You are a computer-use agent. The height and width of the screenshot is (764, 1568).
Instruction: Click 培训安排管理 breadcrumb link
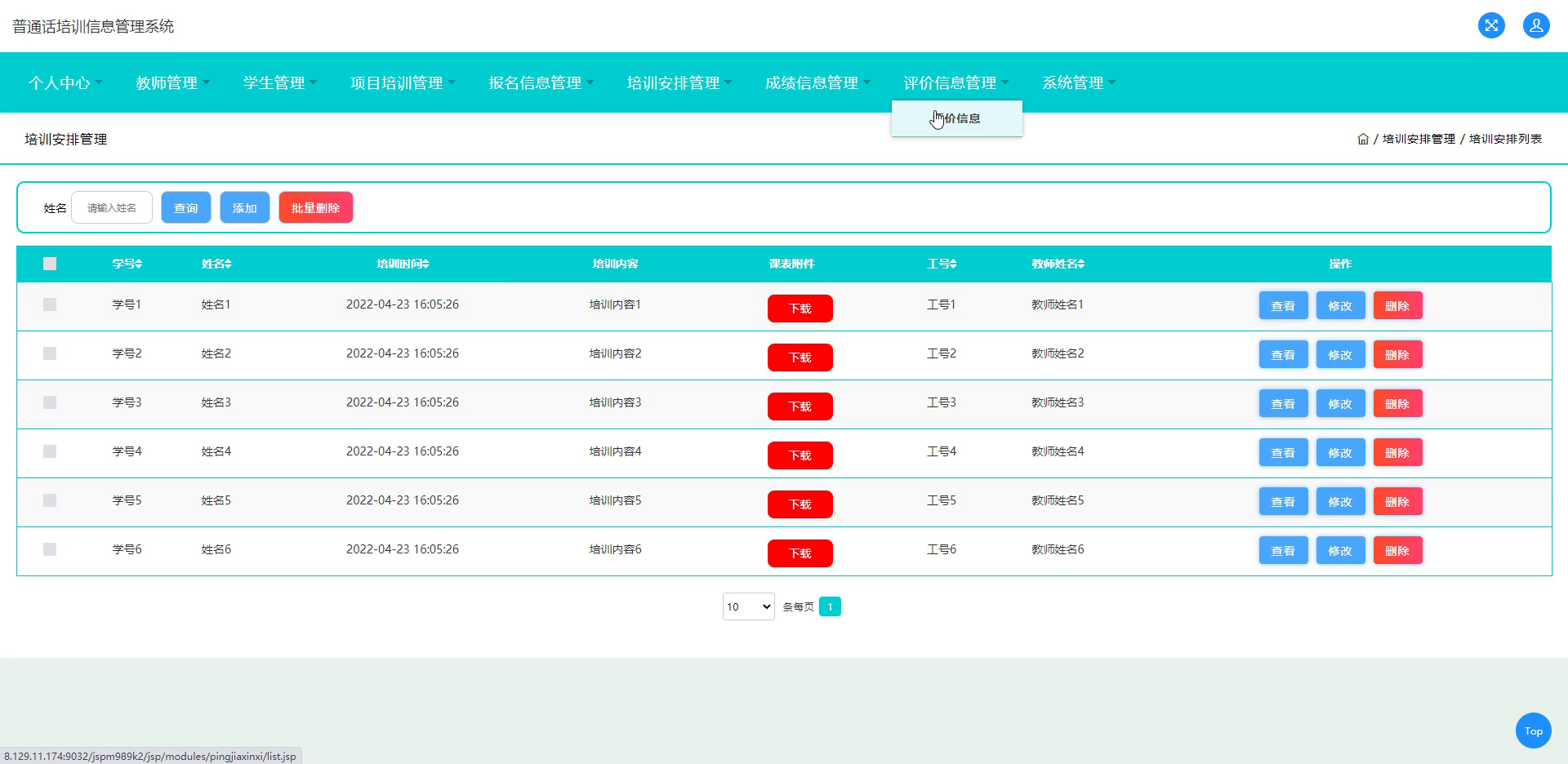coord(1419,139)
